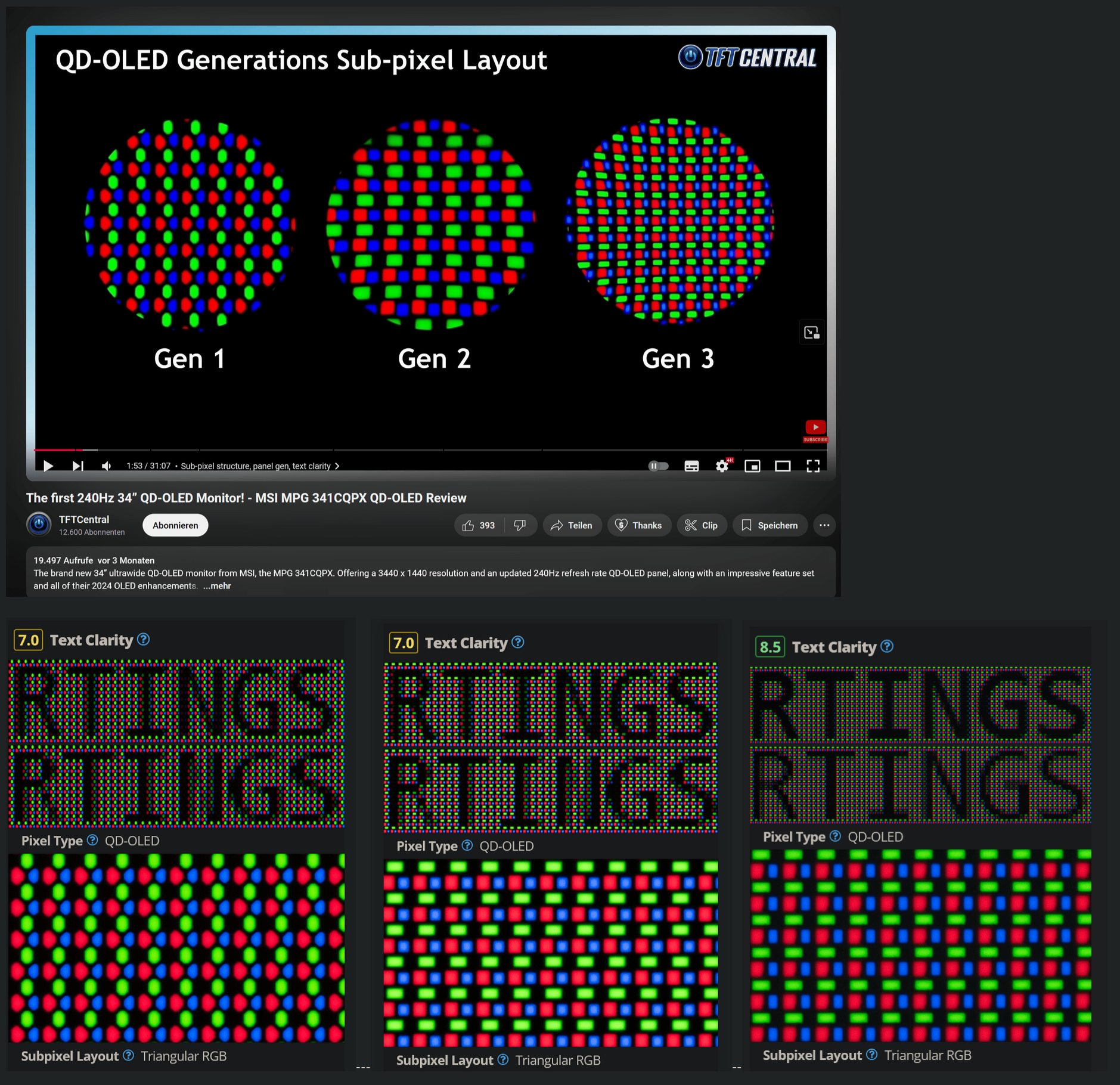
Task: Expand the chapter list via the chevron
Action: coord(337,466)
